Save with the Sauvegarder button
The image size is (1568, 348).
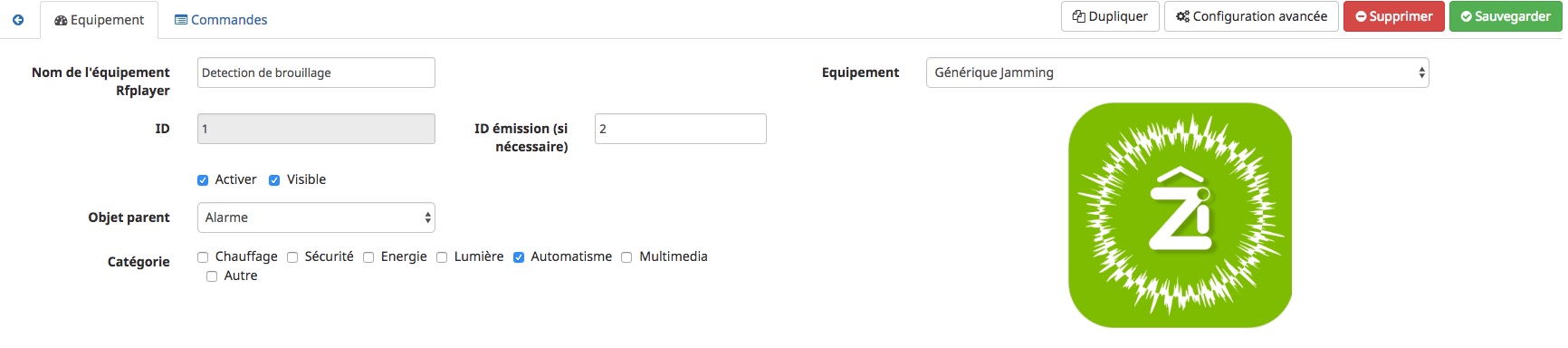click(1506, 16)
